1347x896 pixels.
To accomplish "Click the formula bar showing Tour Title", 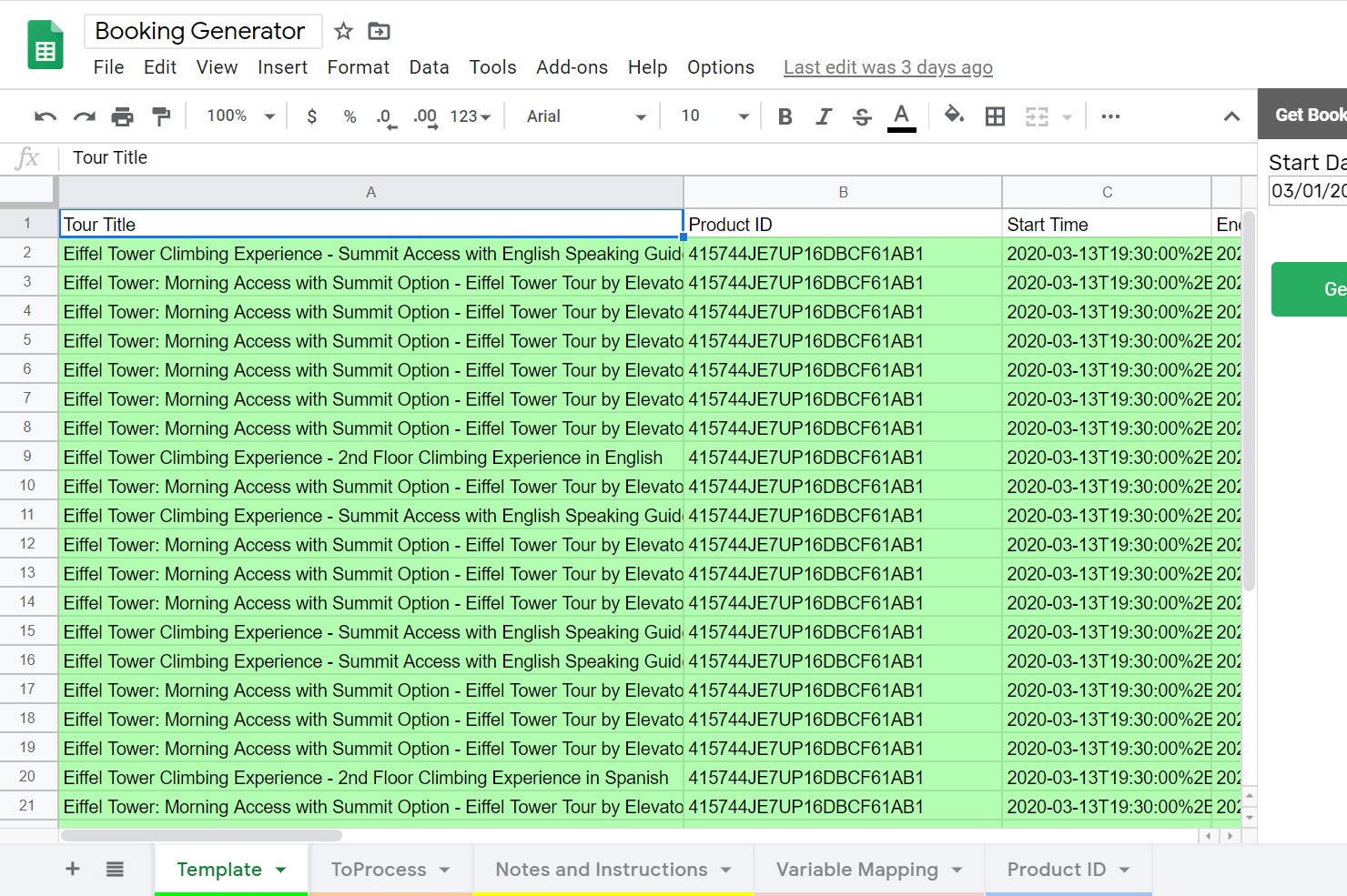I will (x=655, y=158).
